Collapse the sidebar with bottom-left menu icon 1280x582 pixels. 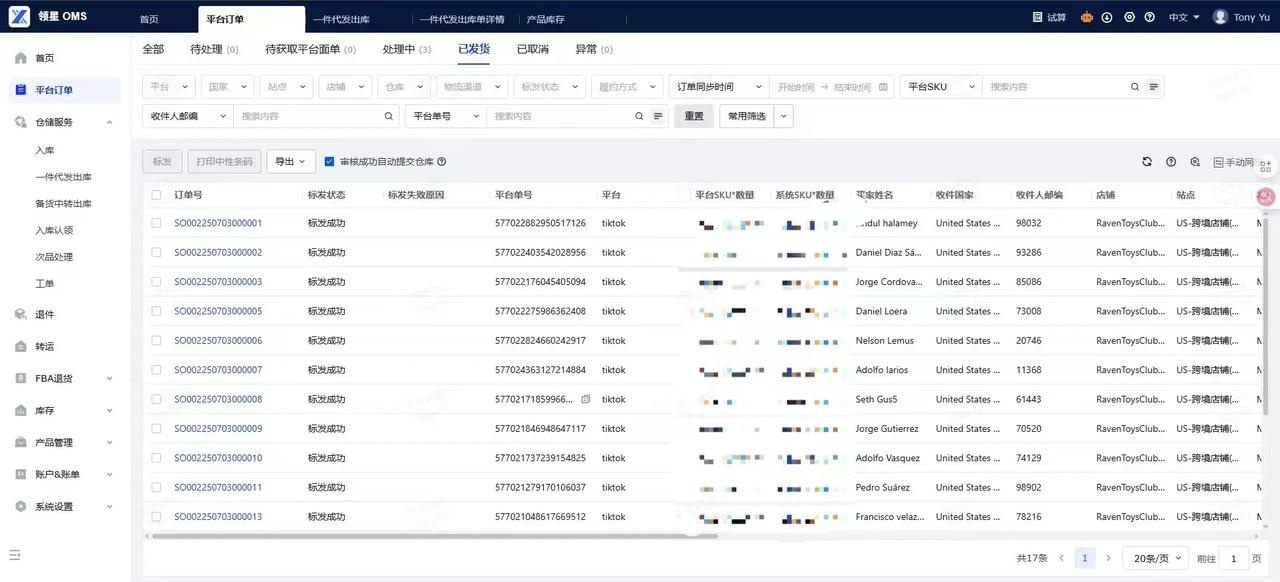15,555
